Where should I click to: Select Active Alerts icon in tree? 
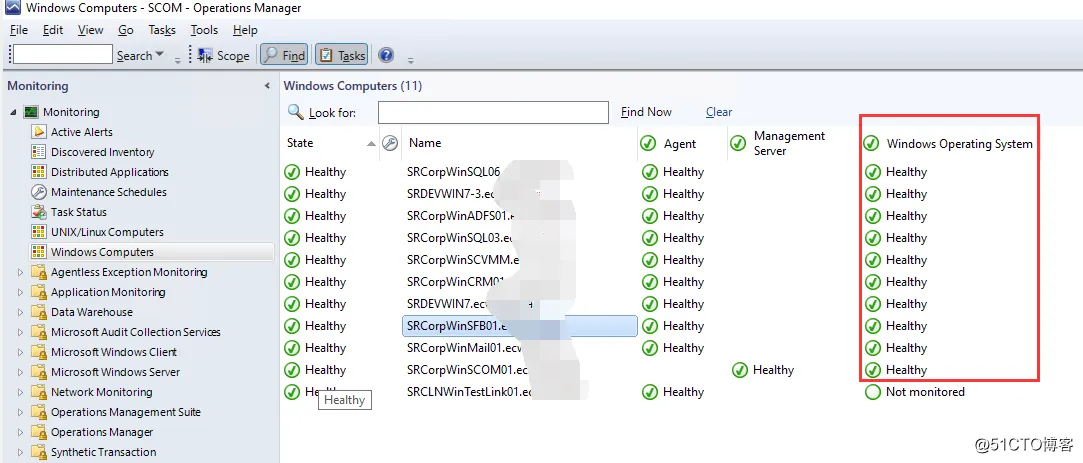pyautogui.click(x=39, y=132)
